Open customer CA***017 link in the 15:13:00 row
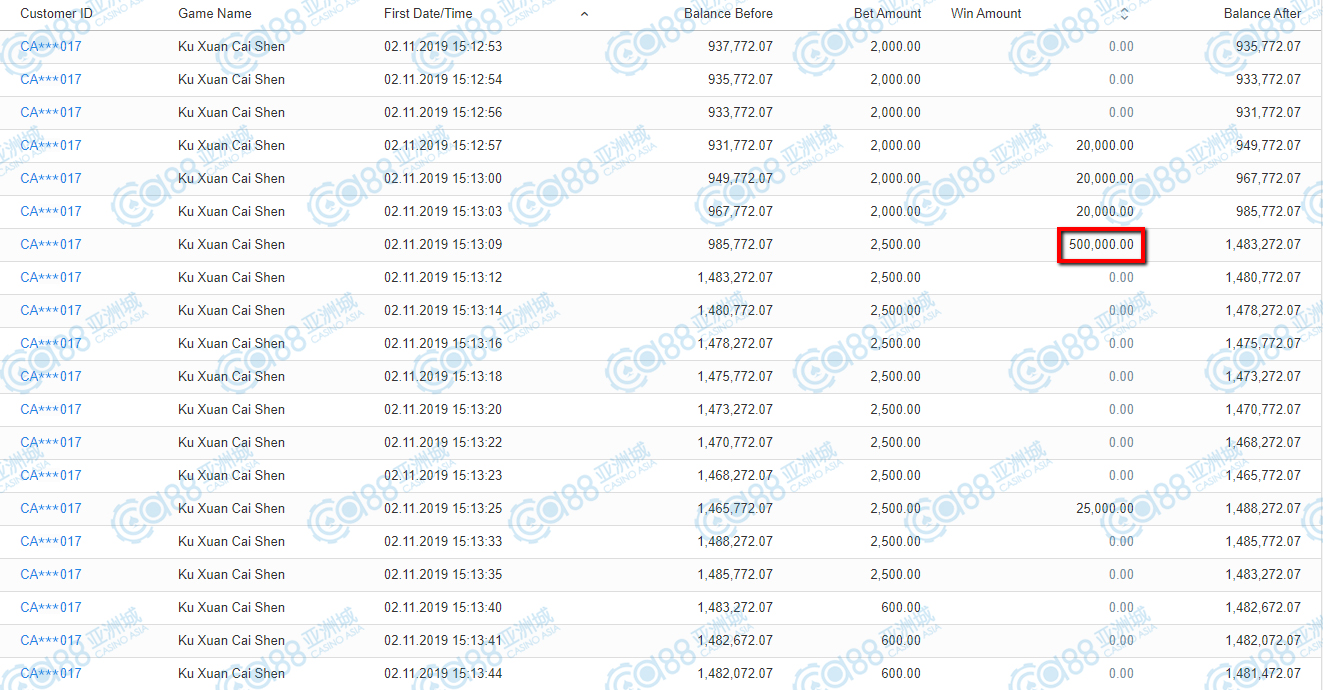1323x690 pixels. coord(51,178)
